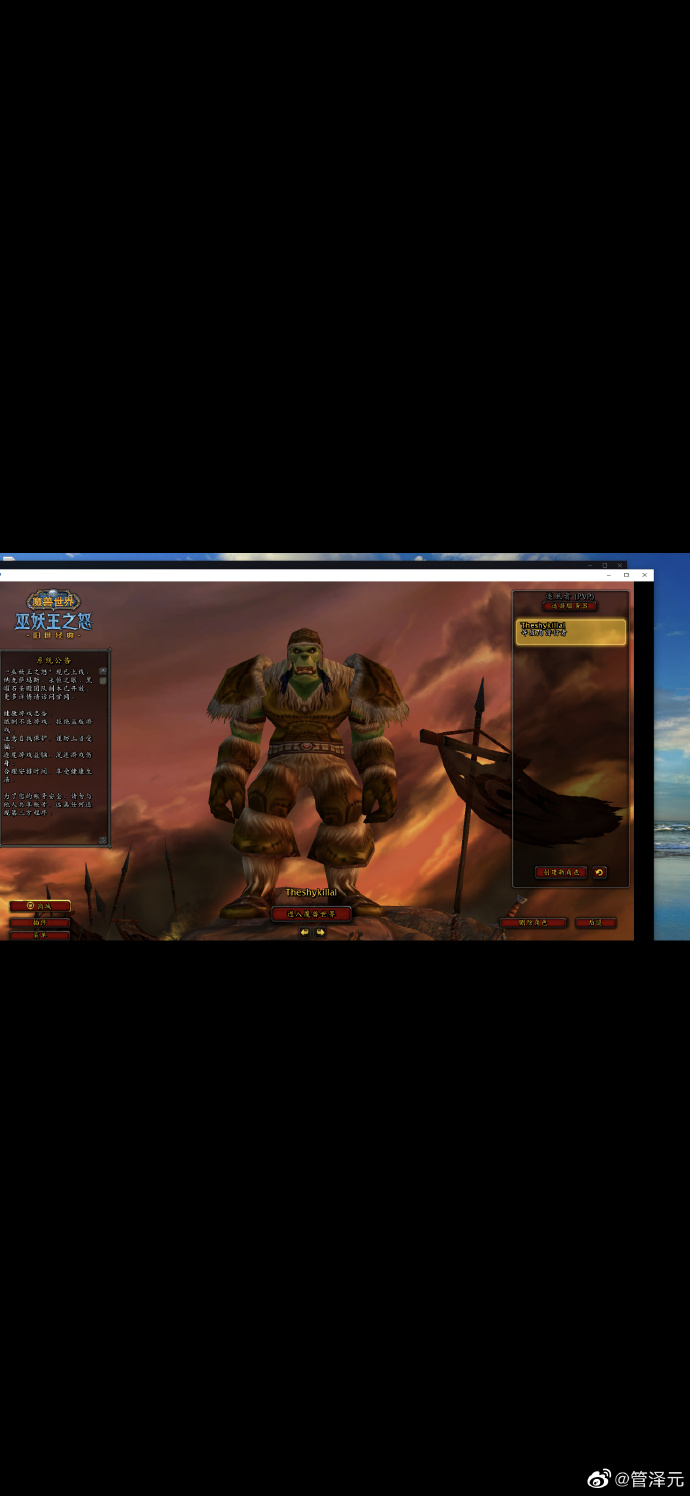Click the delete character button
This screenshot has height=1496, width=690.
(533, 922)
